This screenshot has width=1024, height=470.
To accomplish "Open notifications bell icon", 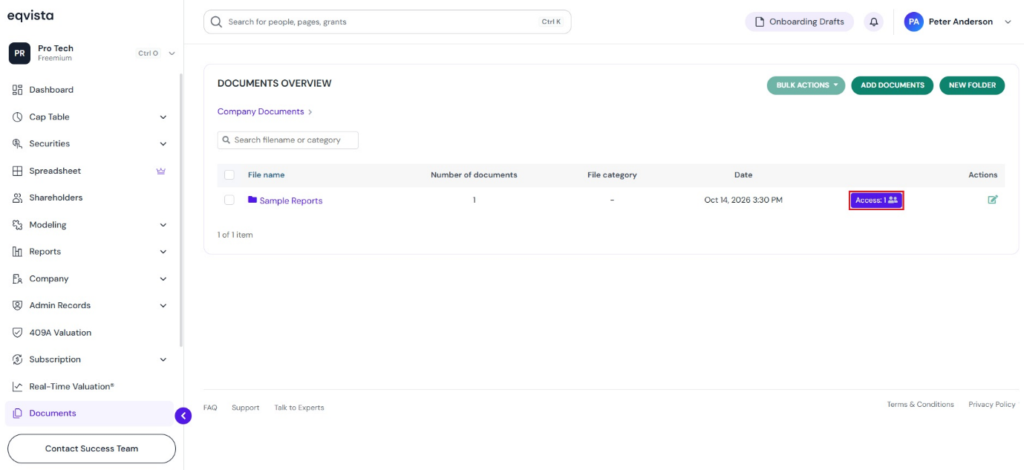I will click(x=873, y=22).
